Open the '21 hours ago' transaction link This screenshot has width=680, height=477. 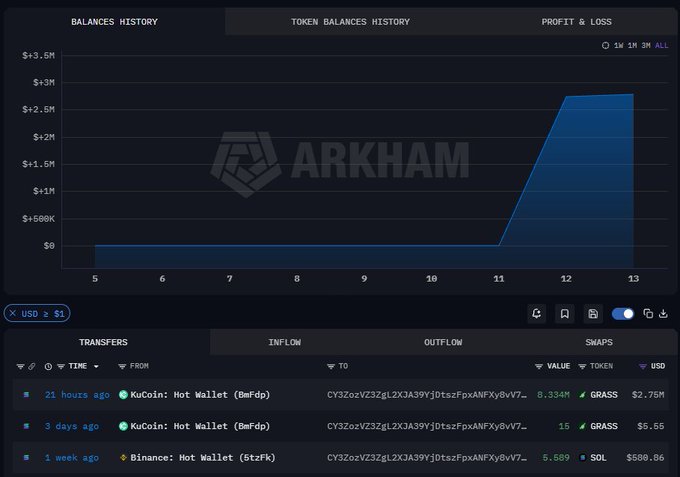coord(77,395)
